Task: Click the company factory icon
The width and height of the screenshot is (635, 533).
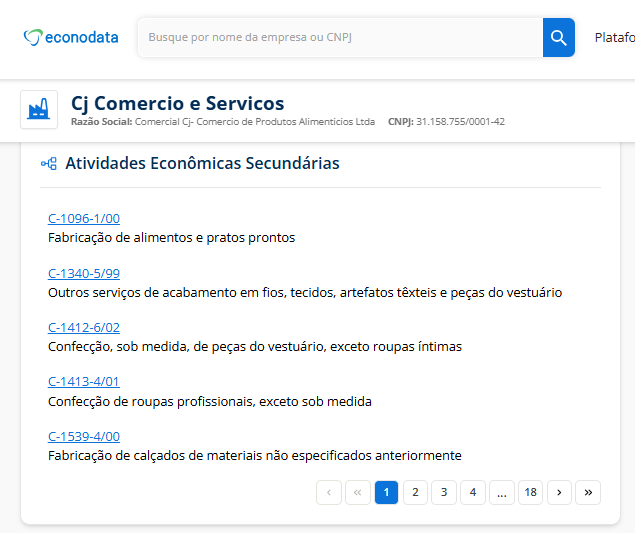Action: (39, 110)
